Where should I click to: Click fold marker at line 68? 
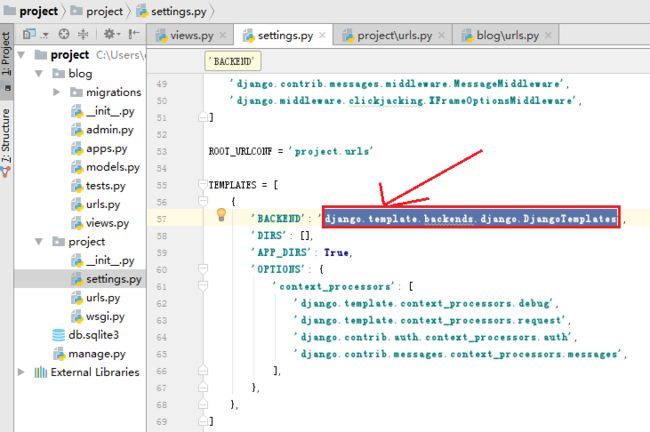pyautogui.click(x=203, y=404)
